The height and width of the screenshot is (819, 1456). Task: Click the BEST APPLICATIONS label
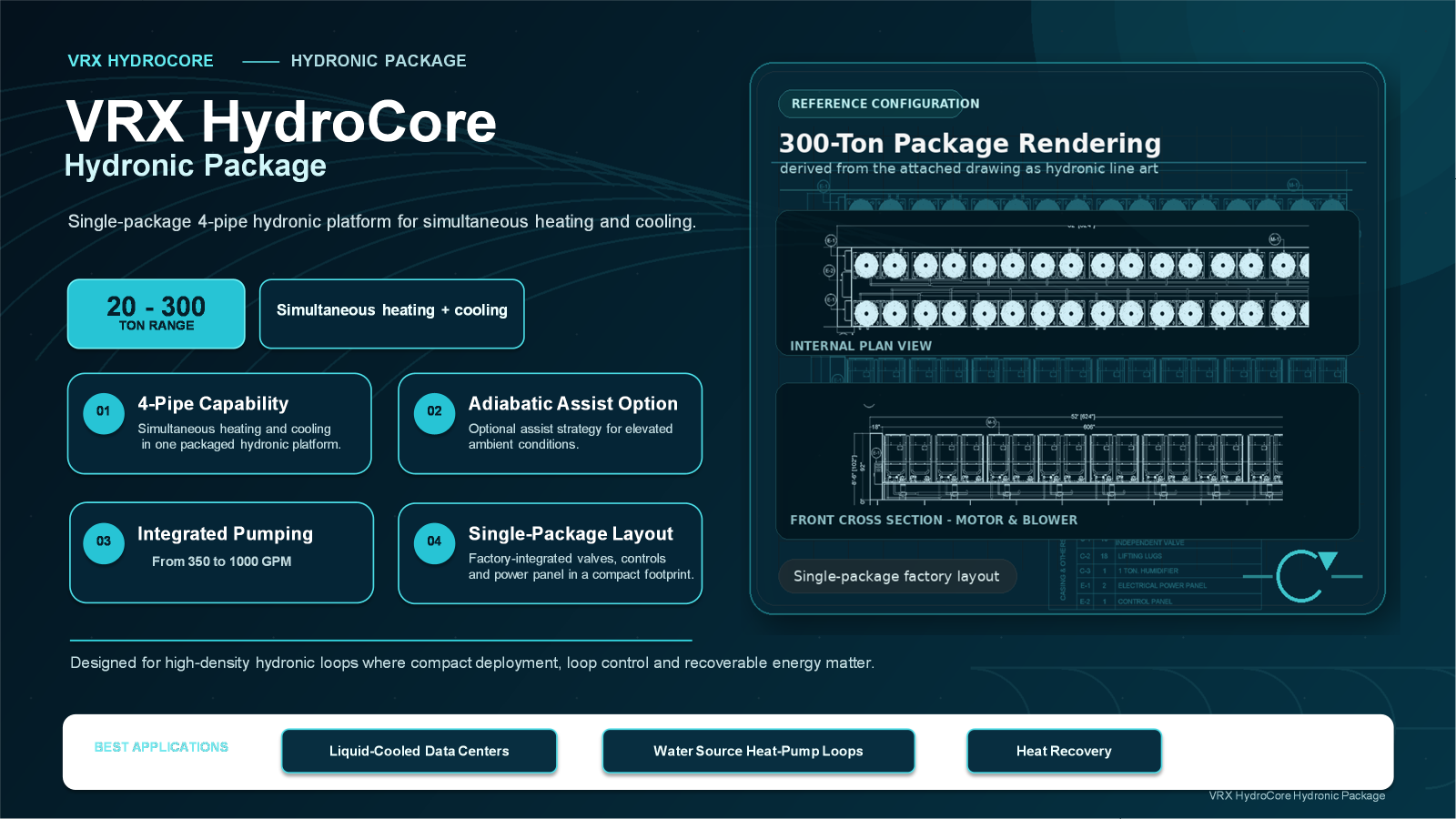point(161,747)
